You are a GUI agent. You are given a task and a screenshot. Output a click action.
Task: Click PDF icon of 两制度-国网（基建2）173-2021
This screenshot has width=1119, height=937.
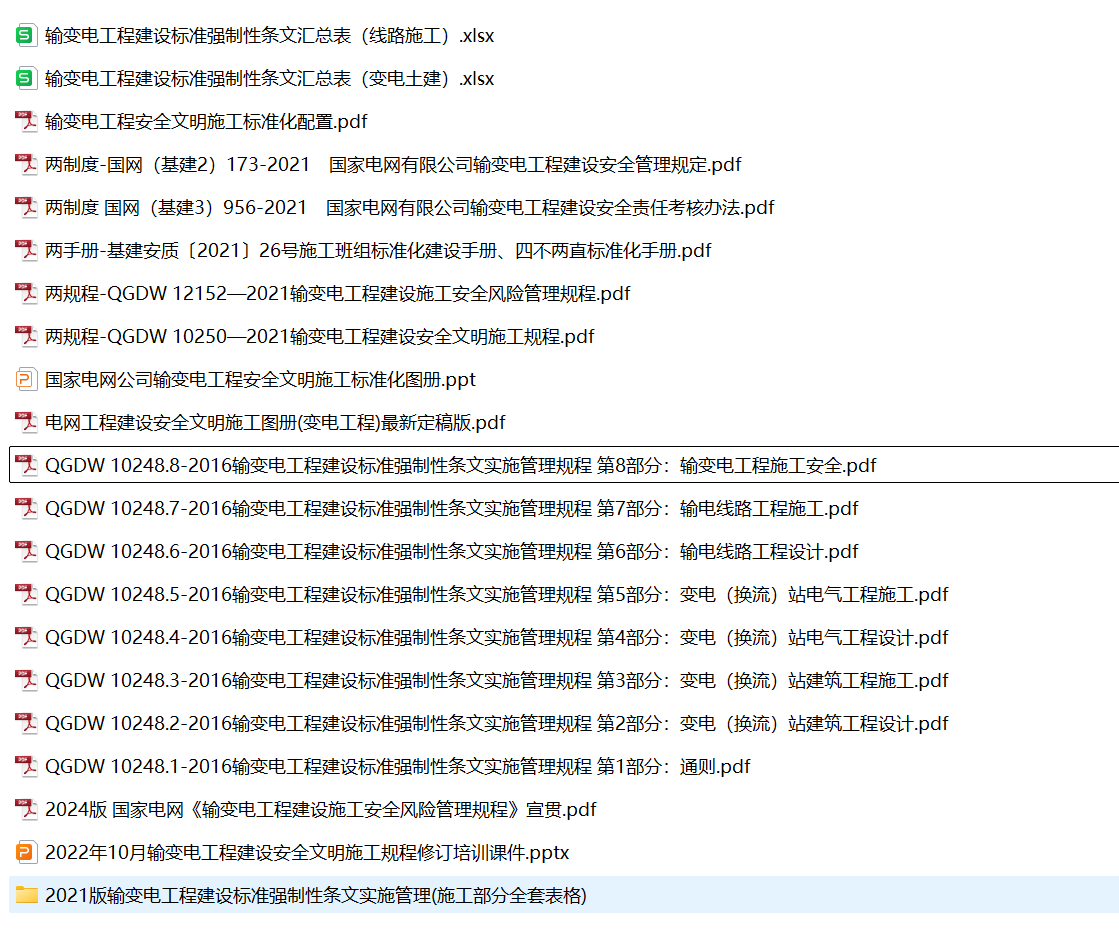coord(26,164)
